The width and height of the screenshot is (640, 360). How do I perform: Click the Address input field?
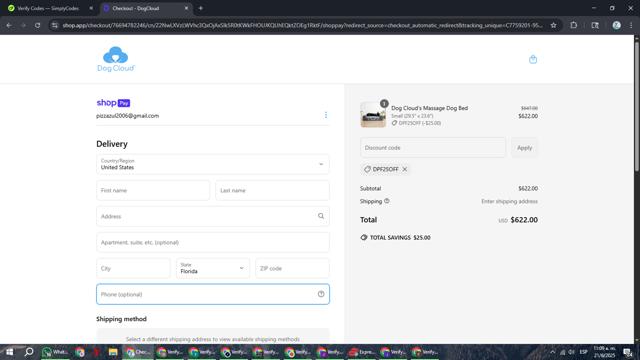pyautogui.click(x=213, y=216)
